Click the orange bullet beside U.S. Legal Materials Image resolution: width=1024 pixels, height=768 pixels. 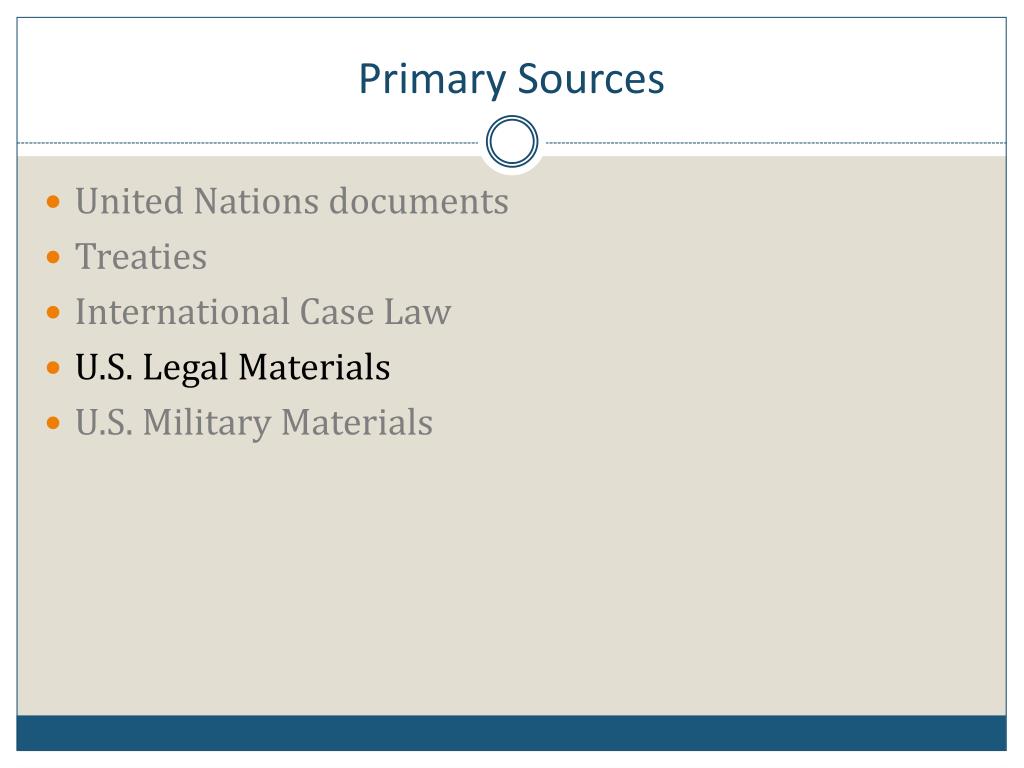pyautogui.click(x=55, y=368)
